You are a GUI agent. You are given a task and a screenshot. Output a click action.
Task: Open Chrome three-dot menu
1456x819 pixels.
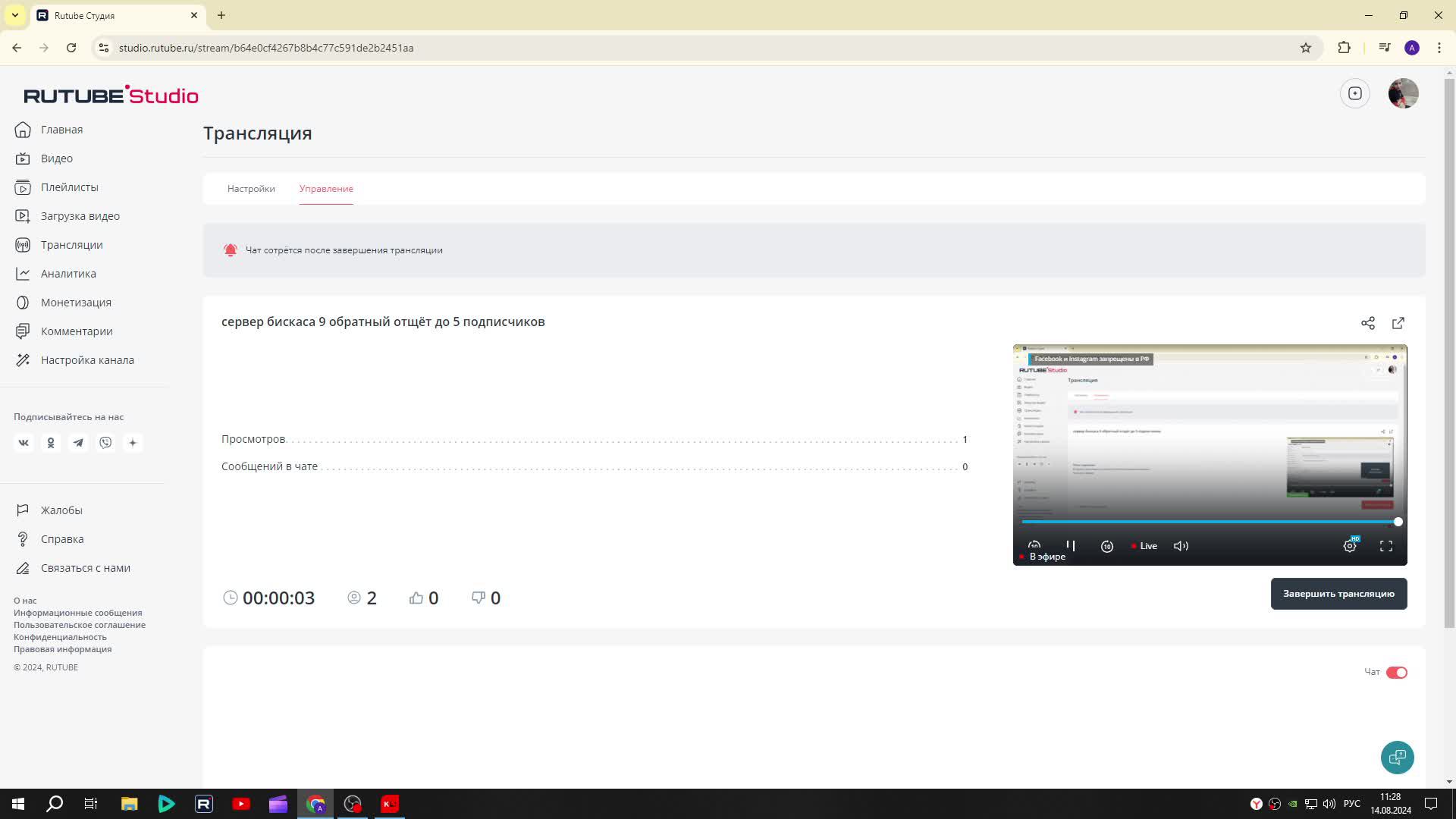1439,48
